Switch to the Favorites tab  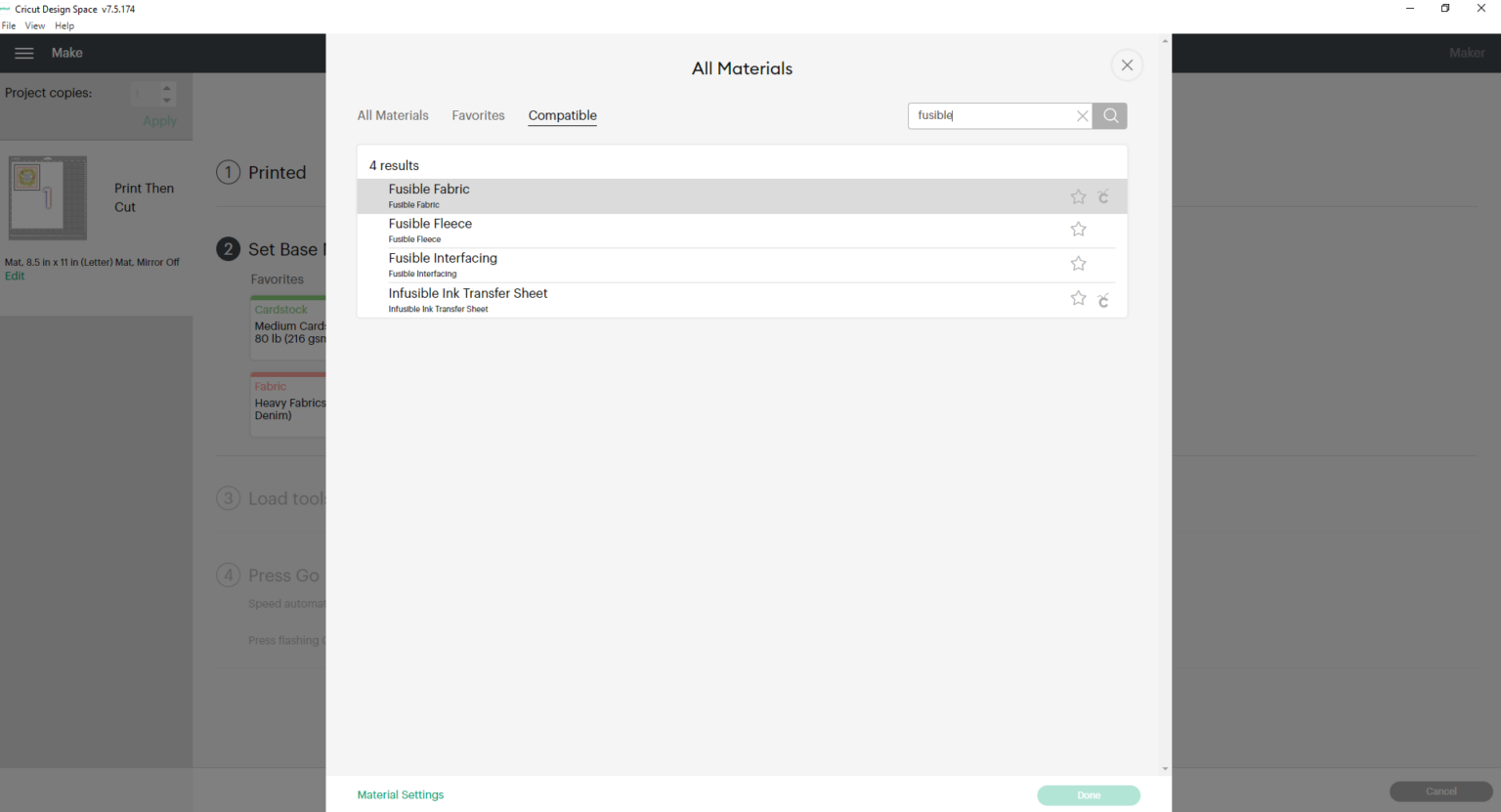tap(478, 115)
